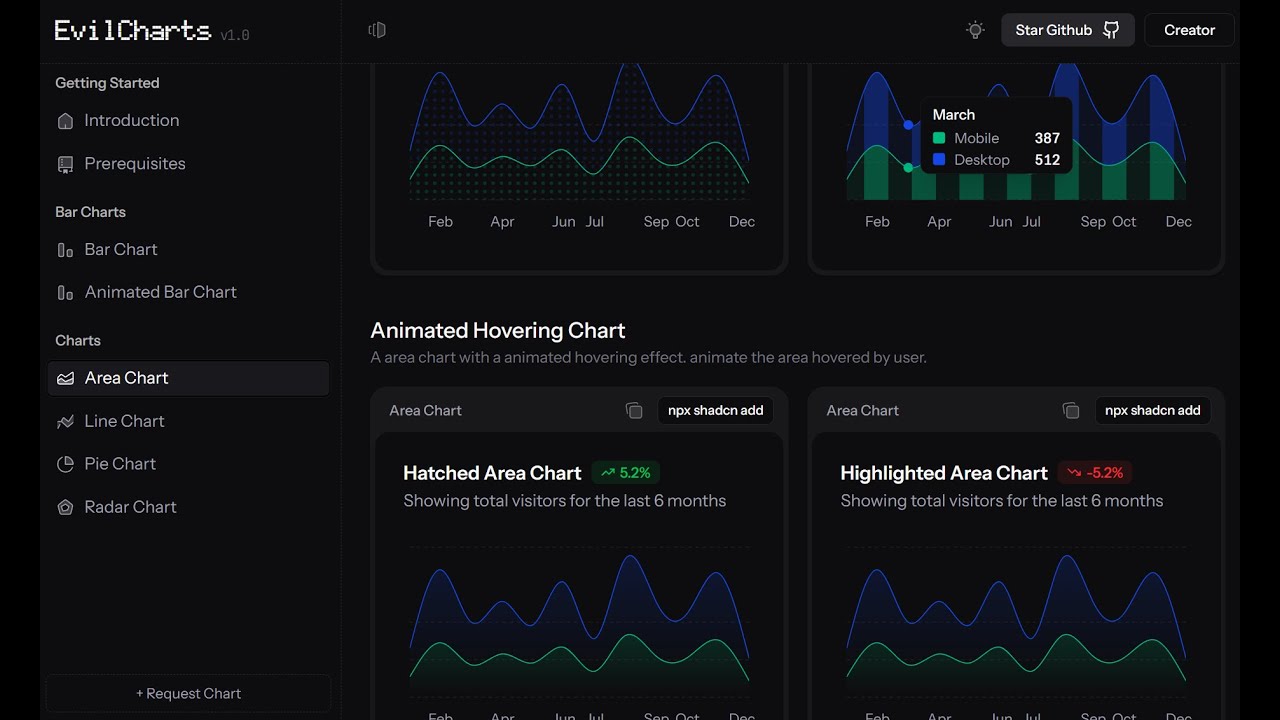Open the Prerequisites page

[x=188, y=164]
